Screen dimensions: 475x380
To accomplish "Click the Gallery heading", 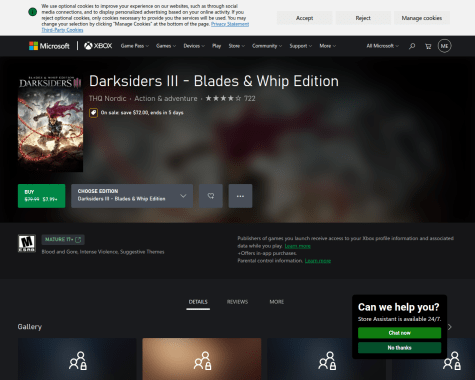I will pos(30,327).
